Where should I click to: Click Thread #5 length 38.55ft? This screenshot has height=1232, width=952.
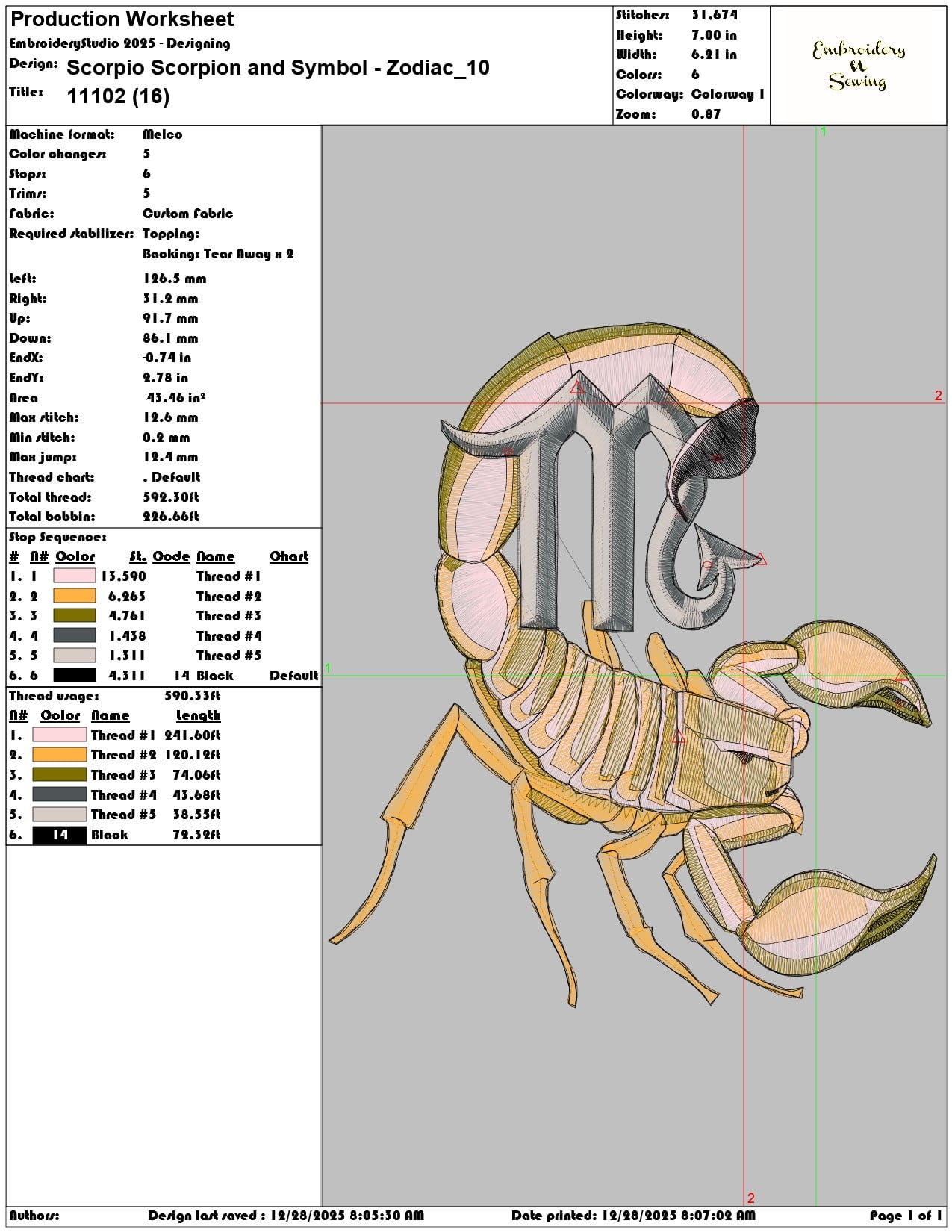point(196,814)
